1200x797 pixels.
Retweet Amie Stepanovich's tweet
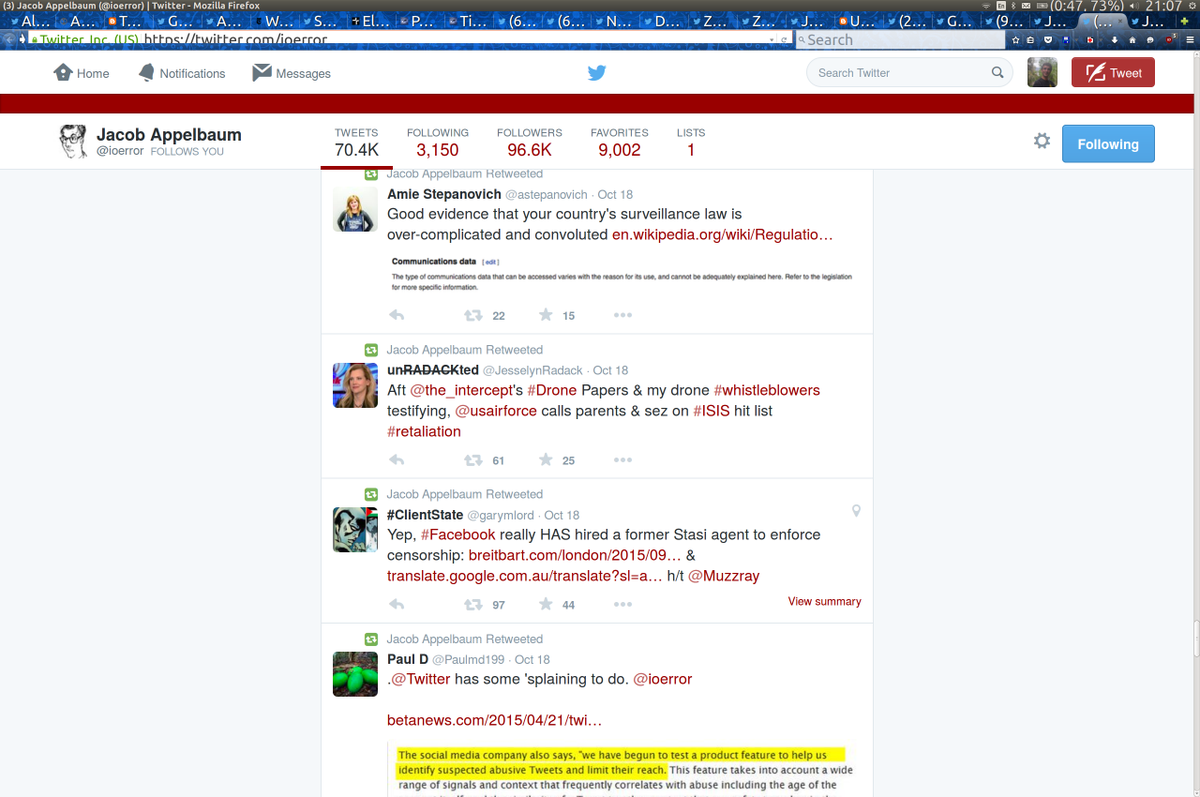coord(473,315)
